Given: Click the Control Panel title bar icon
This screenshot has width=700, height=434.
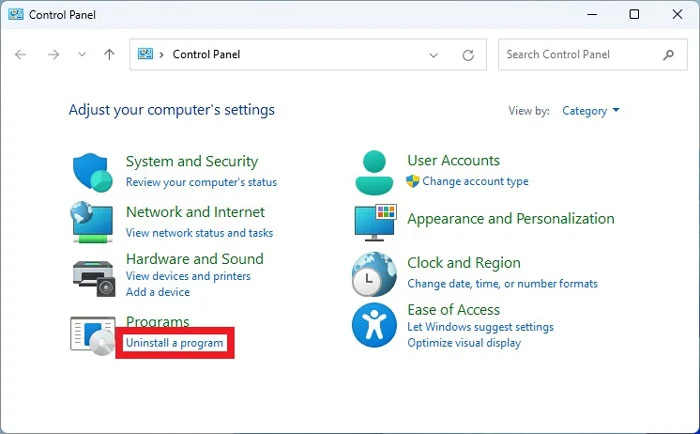Looking at the screenshot, I should (x=16, y=14).
